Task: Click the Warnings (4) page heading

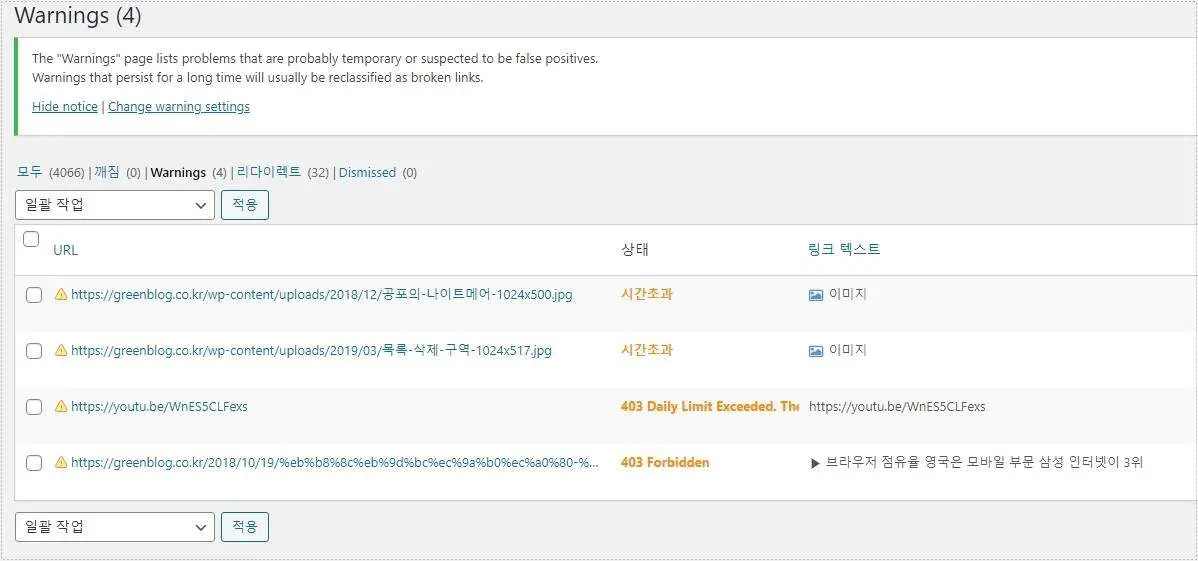Action: [x=78, y=15]
